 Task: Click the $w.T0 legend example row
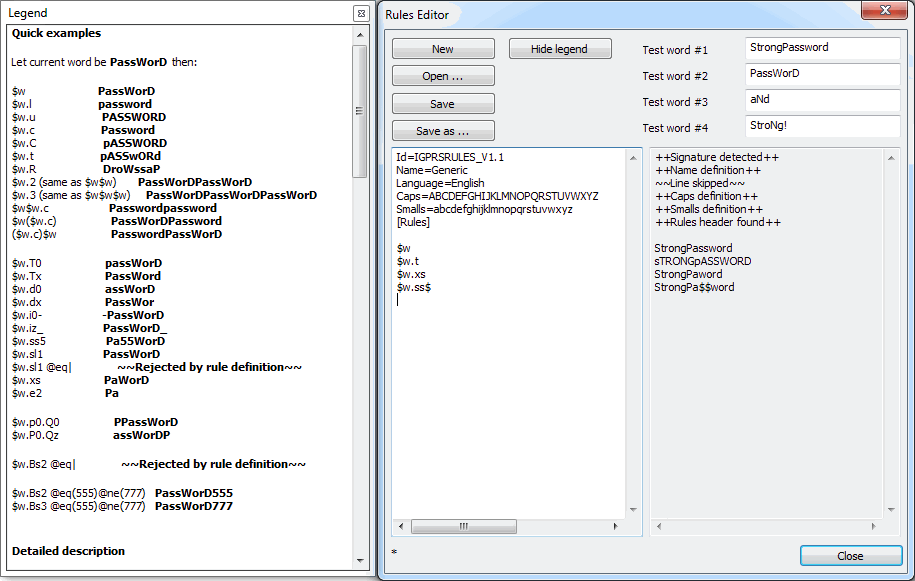click(x=86, y=263)
